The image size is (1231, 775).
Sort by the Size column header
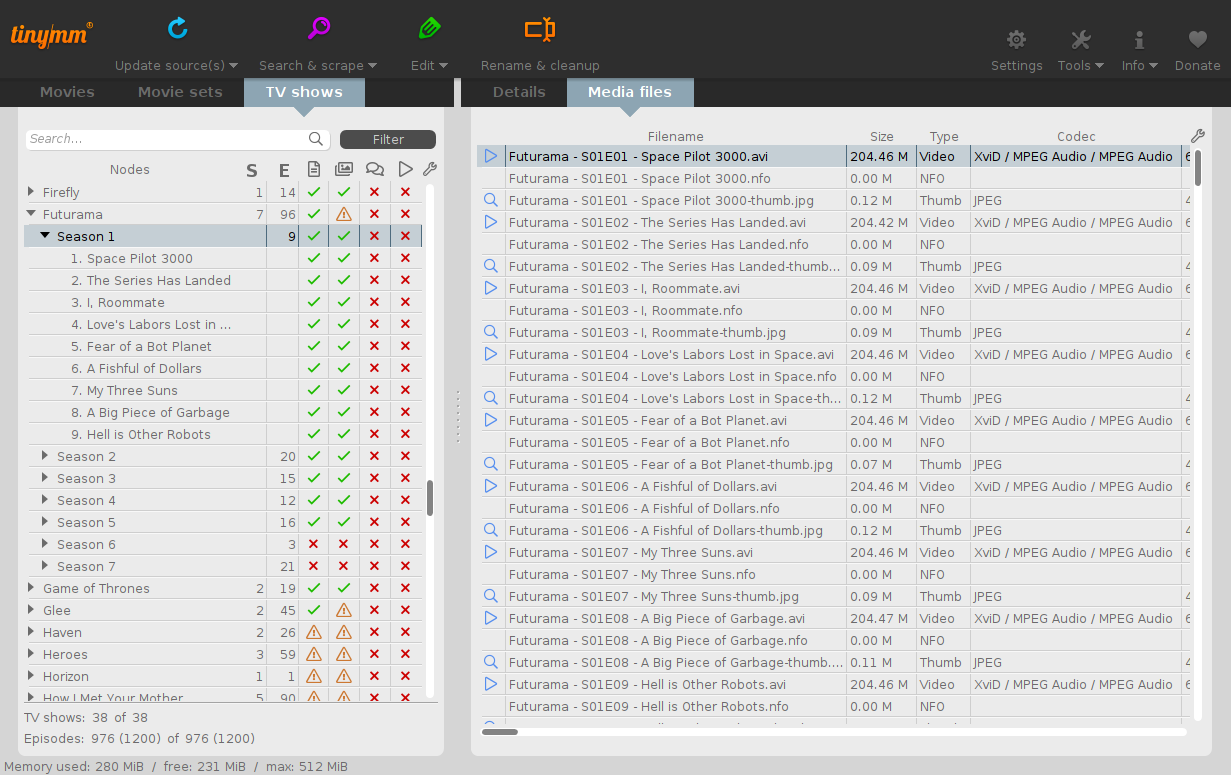pyautogui.click(x=881, y=136)
